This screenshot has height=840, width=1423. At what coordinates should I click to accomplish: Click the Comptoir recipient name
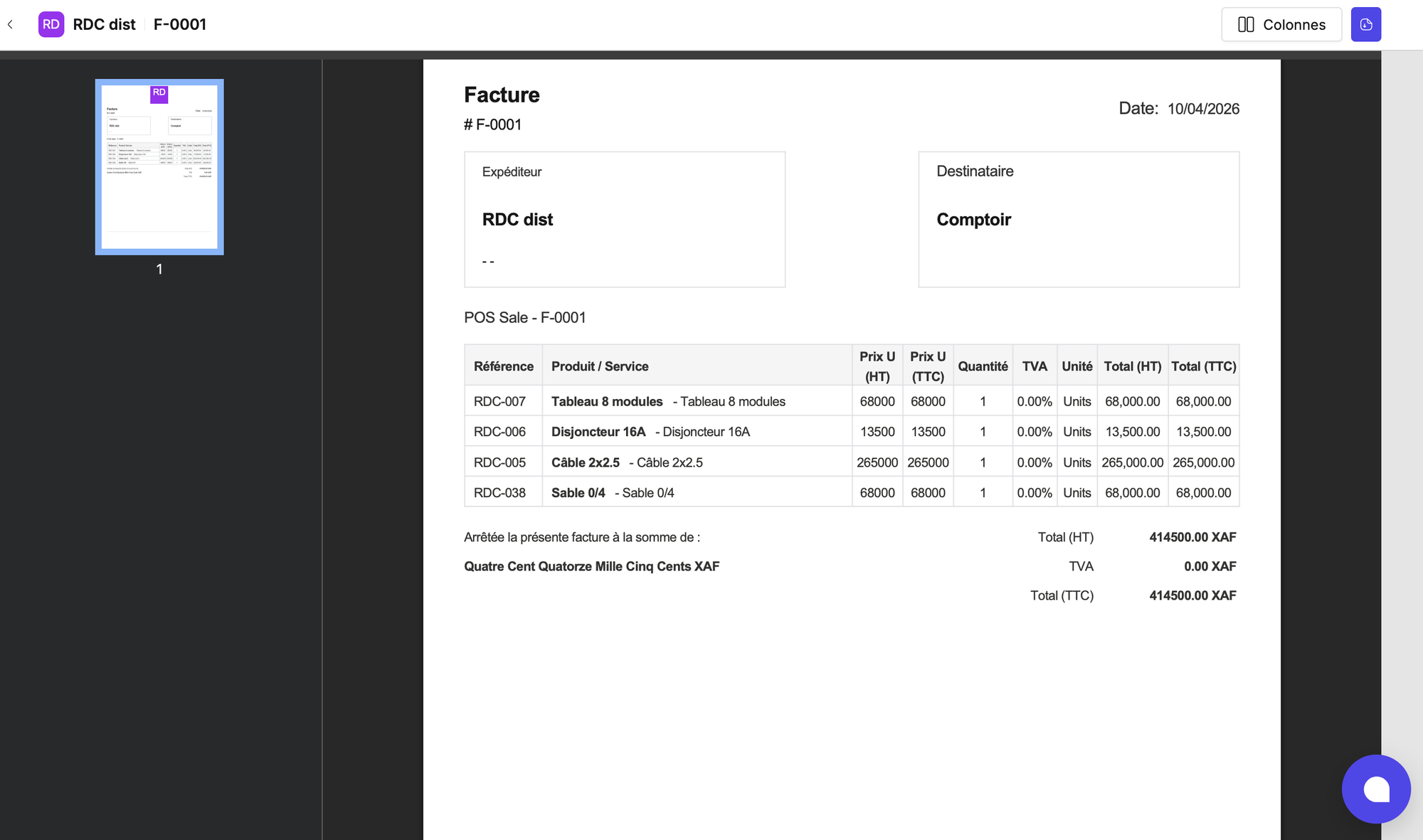click(973, 220)
